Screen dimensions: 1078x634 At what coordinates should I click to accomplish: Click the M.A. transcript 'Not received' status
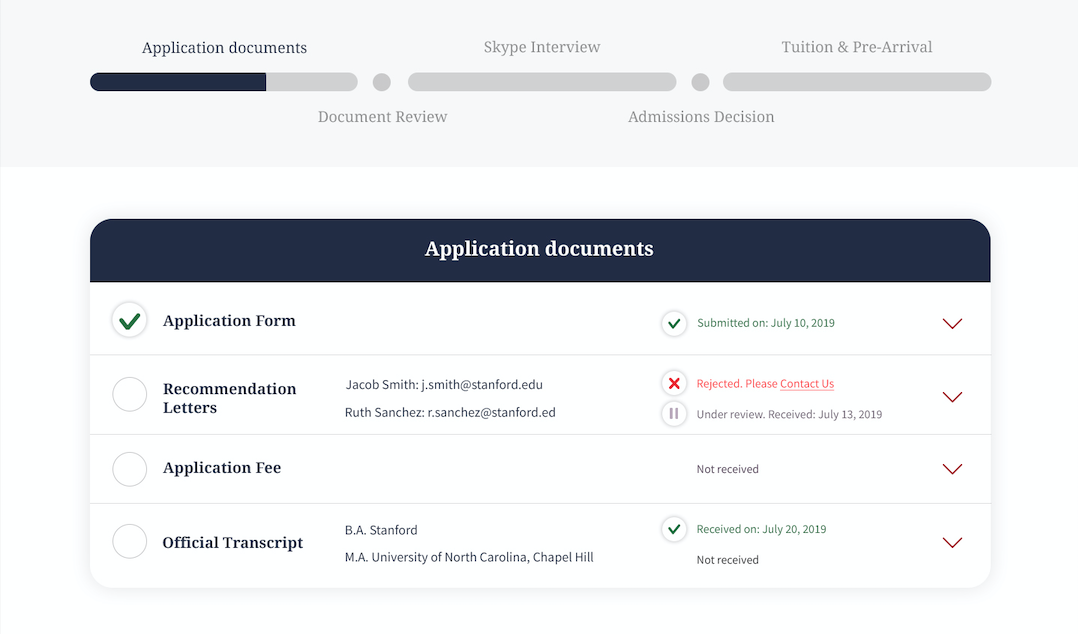pos(727,560)
